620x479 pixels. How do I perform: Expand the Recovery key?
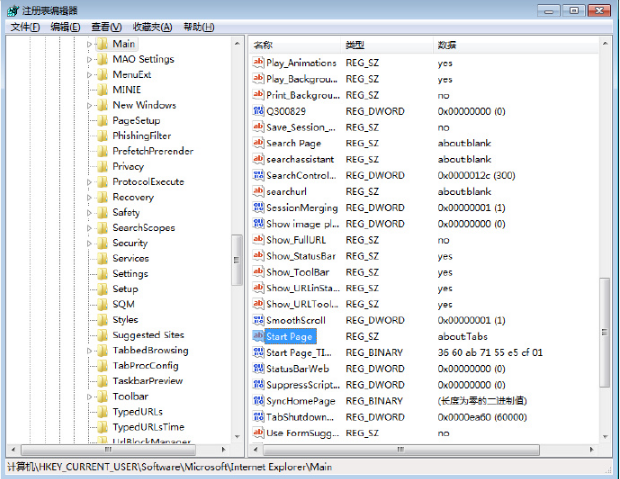click(x=89, y=197)
